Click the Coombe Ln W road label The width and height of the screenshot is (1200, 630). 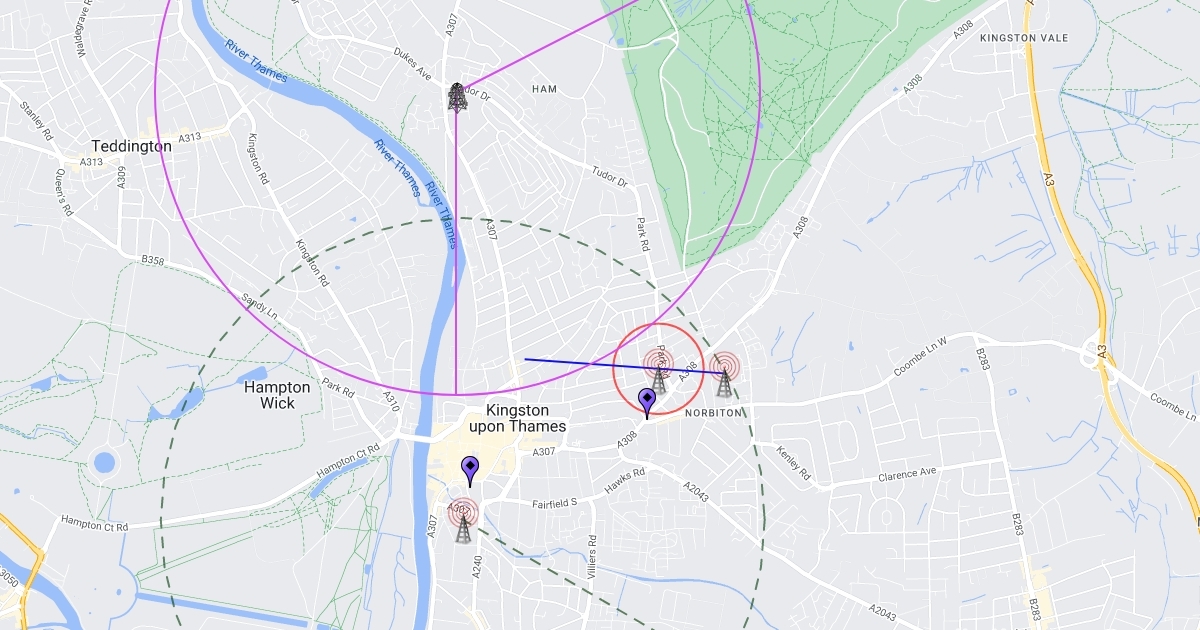920,365
